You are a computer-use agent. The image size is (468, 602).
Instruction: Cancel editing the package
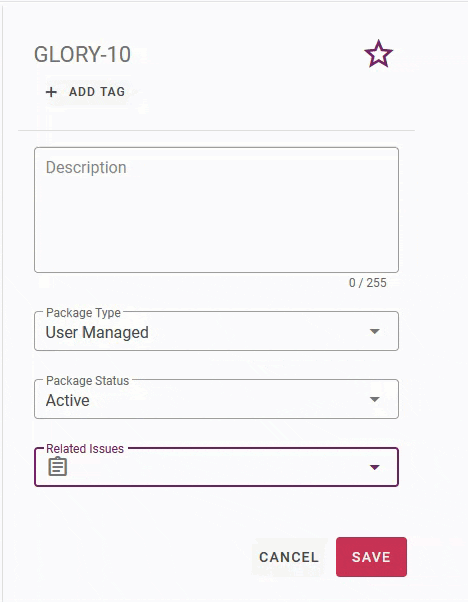pos(289,557)
